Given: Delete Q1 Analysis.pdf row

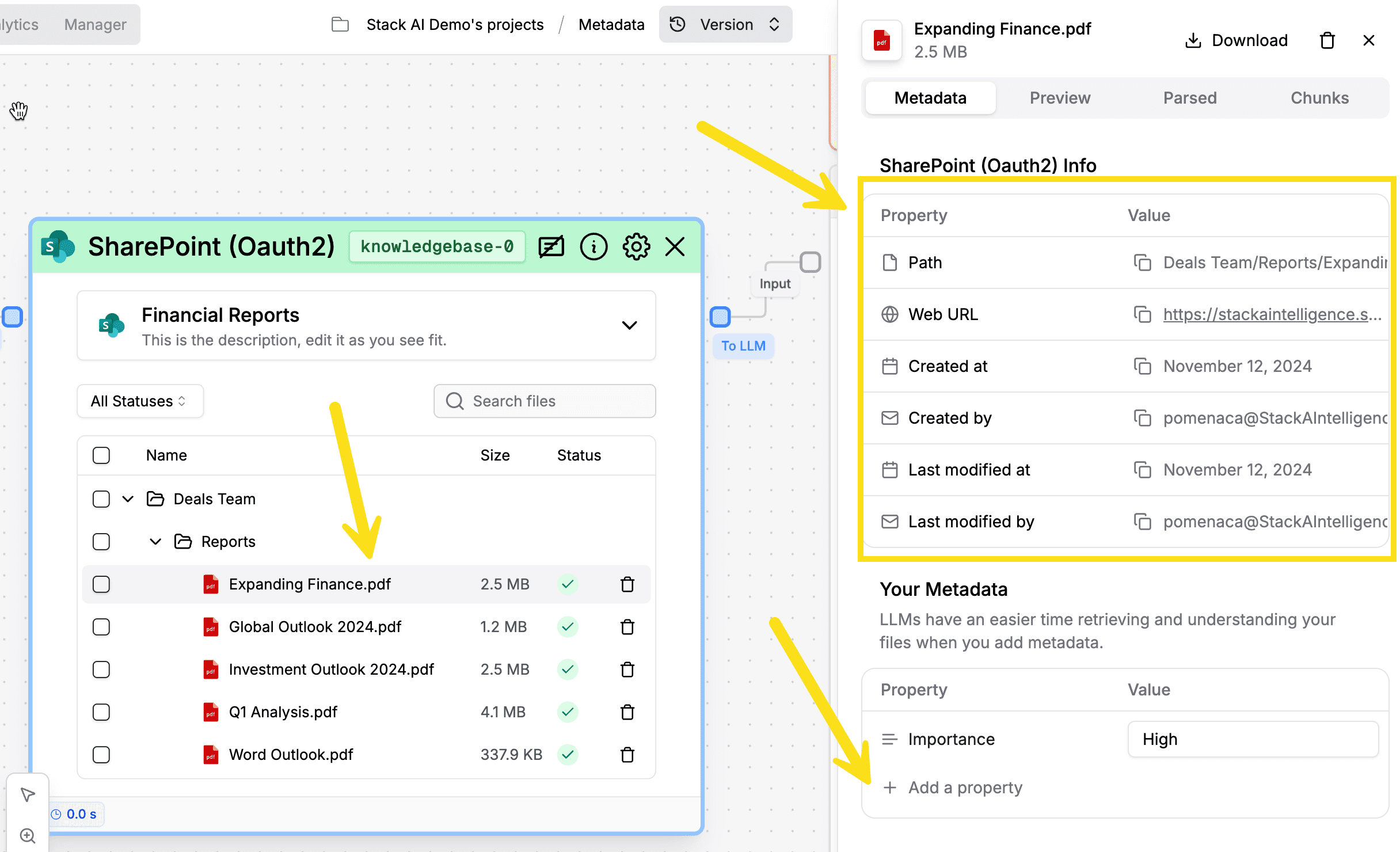Looking at the screenshot, I should (627, 712).
